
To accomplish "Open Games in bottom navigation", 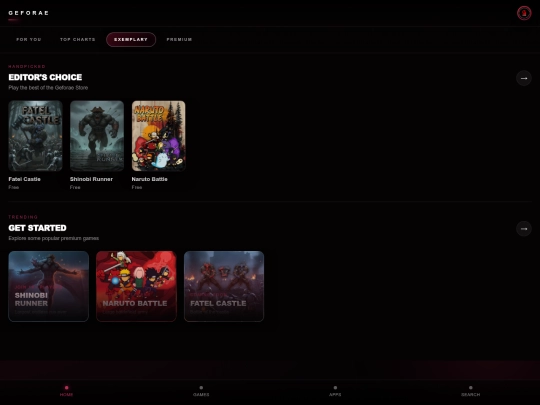I will [x=201, y=391].
